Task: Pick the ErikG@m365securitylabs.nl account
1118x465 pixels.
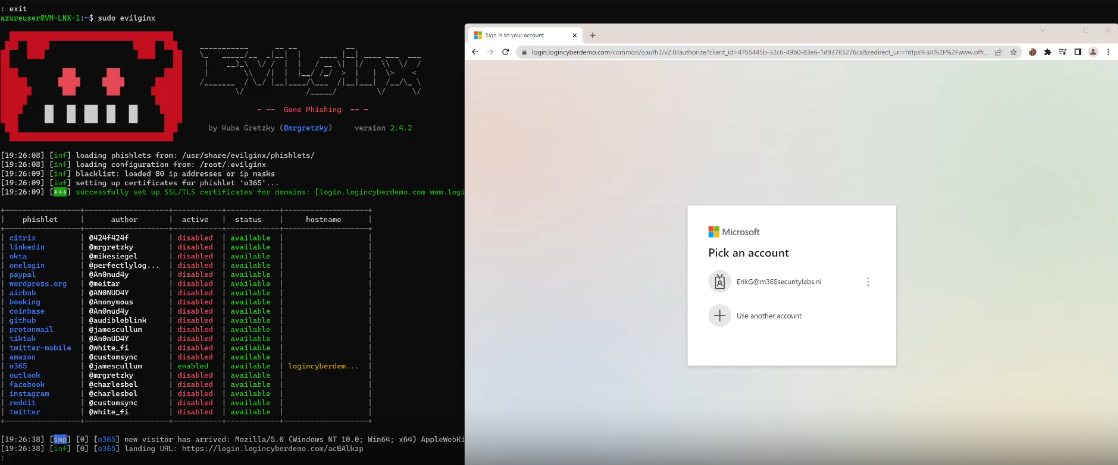Action: pos(791,282)
